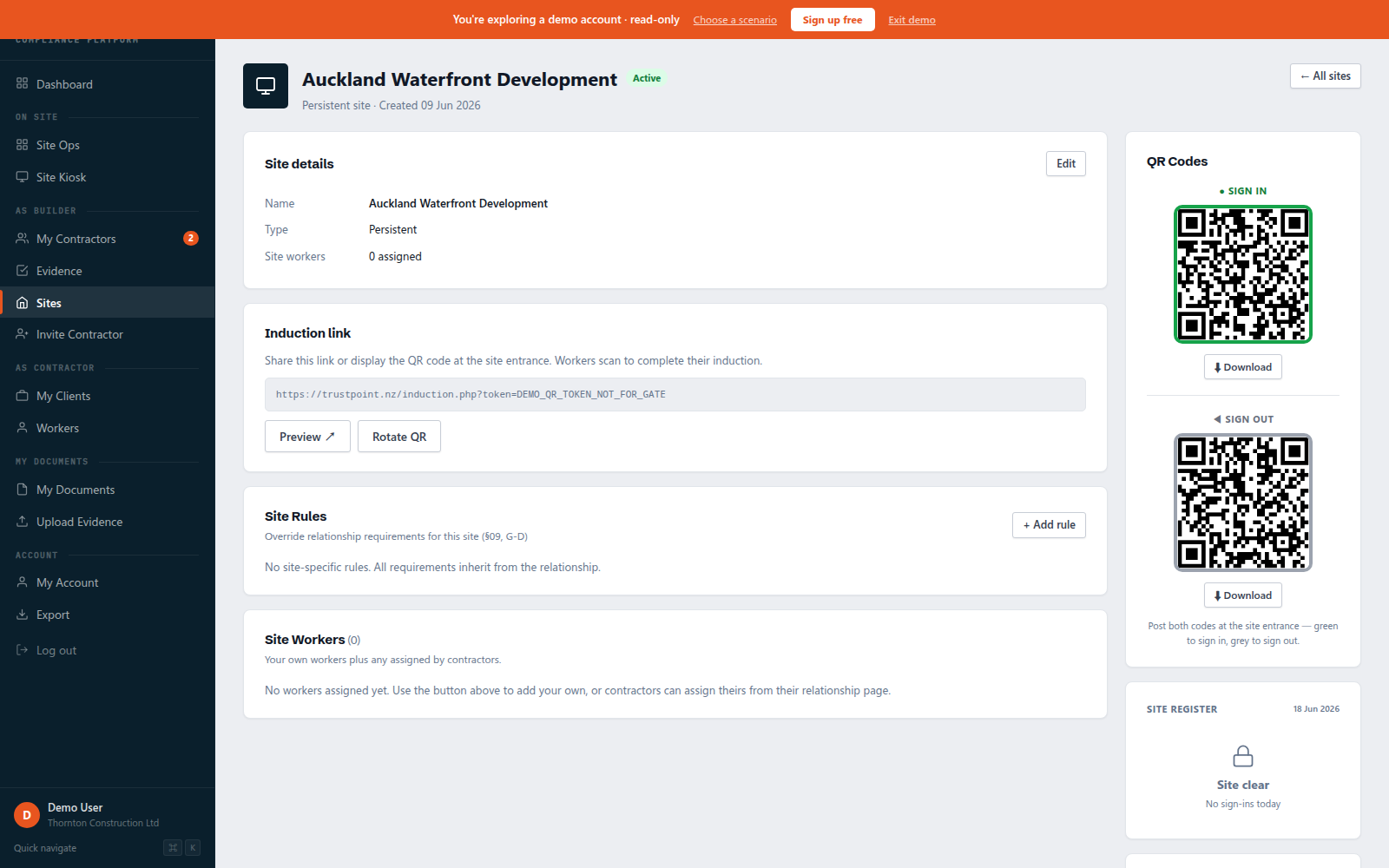Image resolution: width=1389 pixels, height=868 pixels.
Task: Click the Sites home icon
Action: [23, 302]
